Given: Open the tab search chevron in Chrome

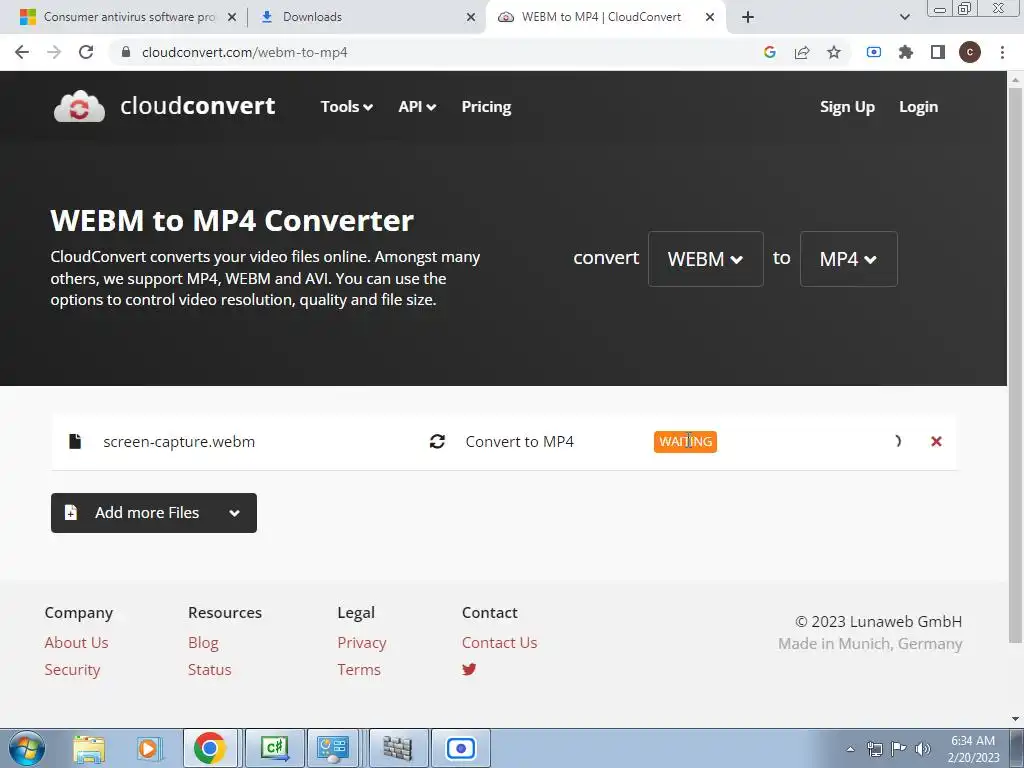Looking at the screenshot, I should [x=904, y=17].
